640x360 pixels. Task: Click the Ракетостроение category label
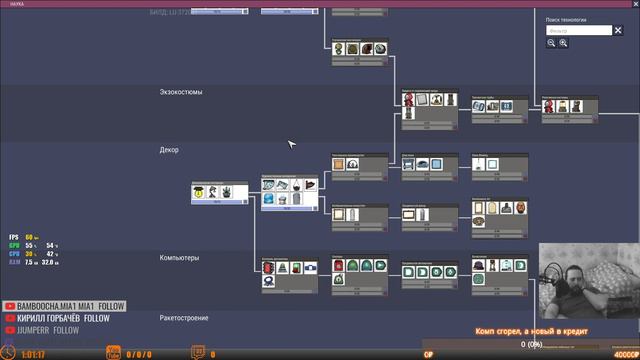pyautogui.click(x=184, y=318)
